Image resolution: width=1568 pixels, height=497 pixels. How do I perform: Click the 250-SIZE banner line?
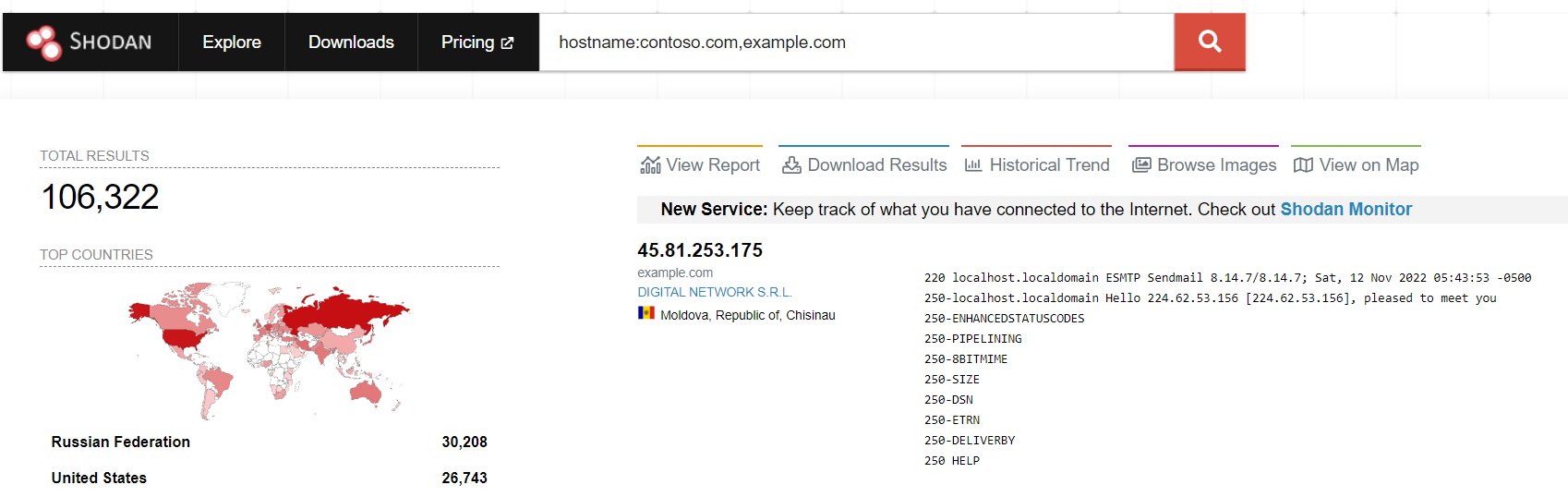click(952, 380)
